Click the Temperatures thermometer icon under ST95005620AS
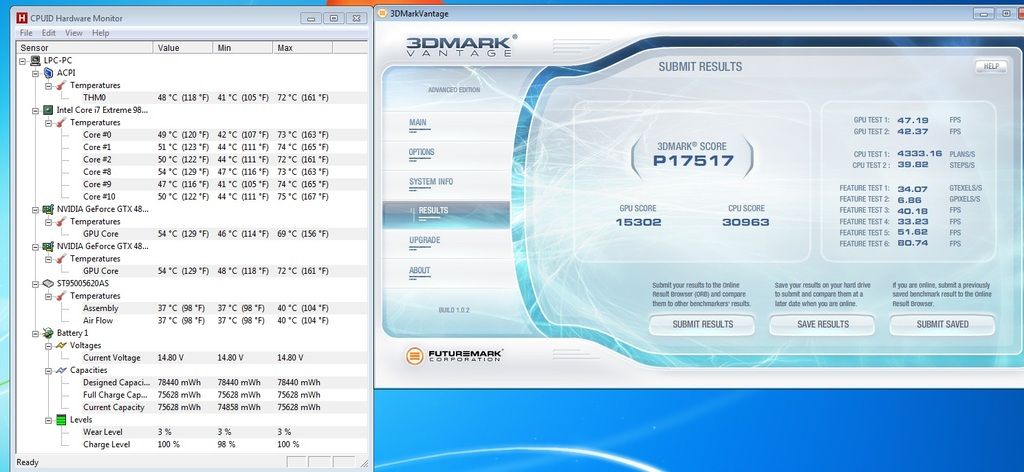This screenshot has height=472, width=1024. (61, 296)
